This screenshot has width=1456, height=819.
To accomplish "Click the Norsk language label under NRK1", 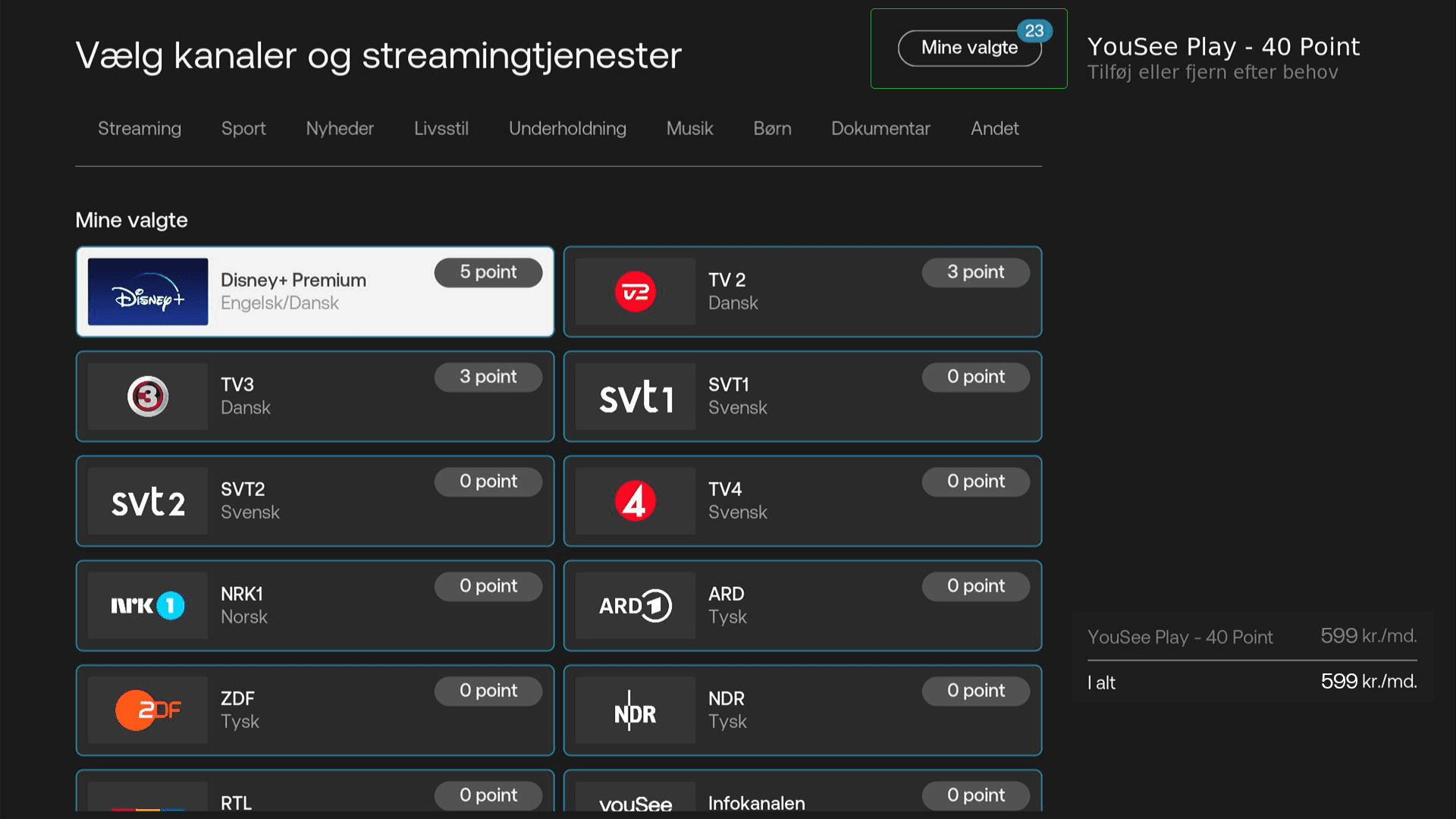I will point(244,617).
